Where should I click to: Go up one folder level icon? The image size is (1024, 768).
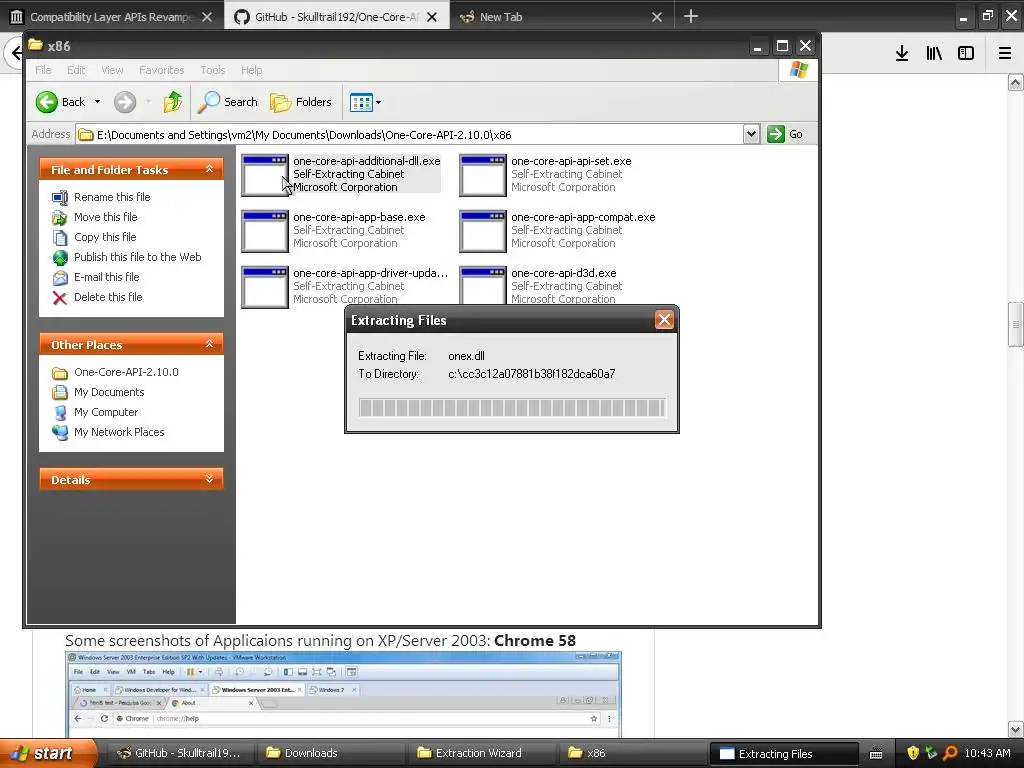tap(173, 102)
